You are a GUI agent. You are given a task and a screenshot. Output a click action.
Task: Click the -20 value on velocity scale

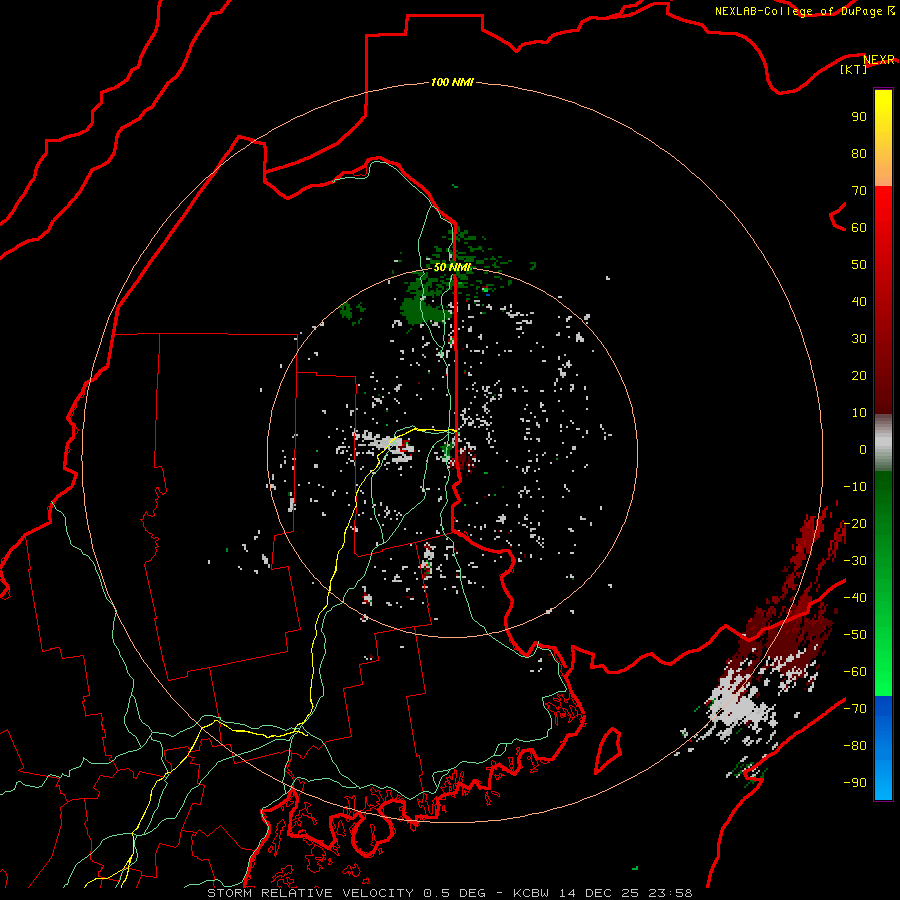(x=855, y=523)
